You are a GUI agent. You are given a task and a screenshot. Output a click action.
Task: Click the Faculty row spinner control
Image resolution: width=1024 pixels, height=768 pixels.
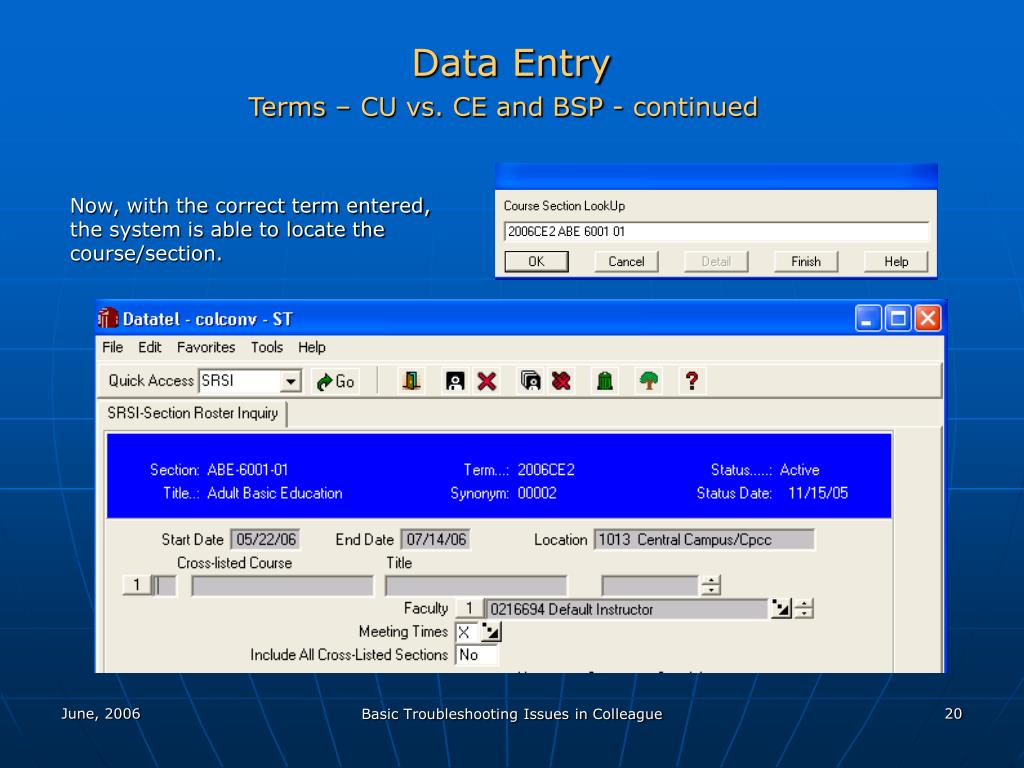pyautogui.click(x=804, y=609)
